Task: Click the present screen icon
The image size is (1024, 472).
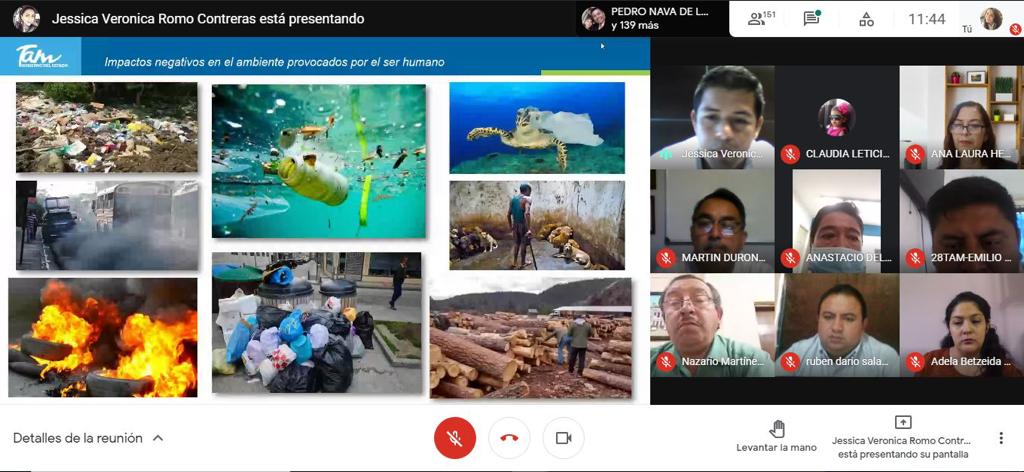Action: (x=902, y=423)
